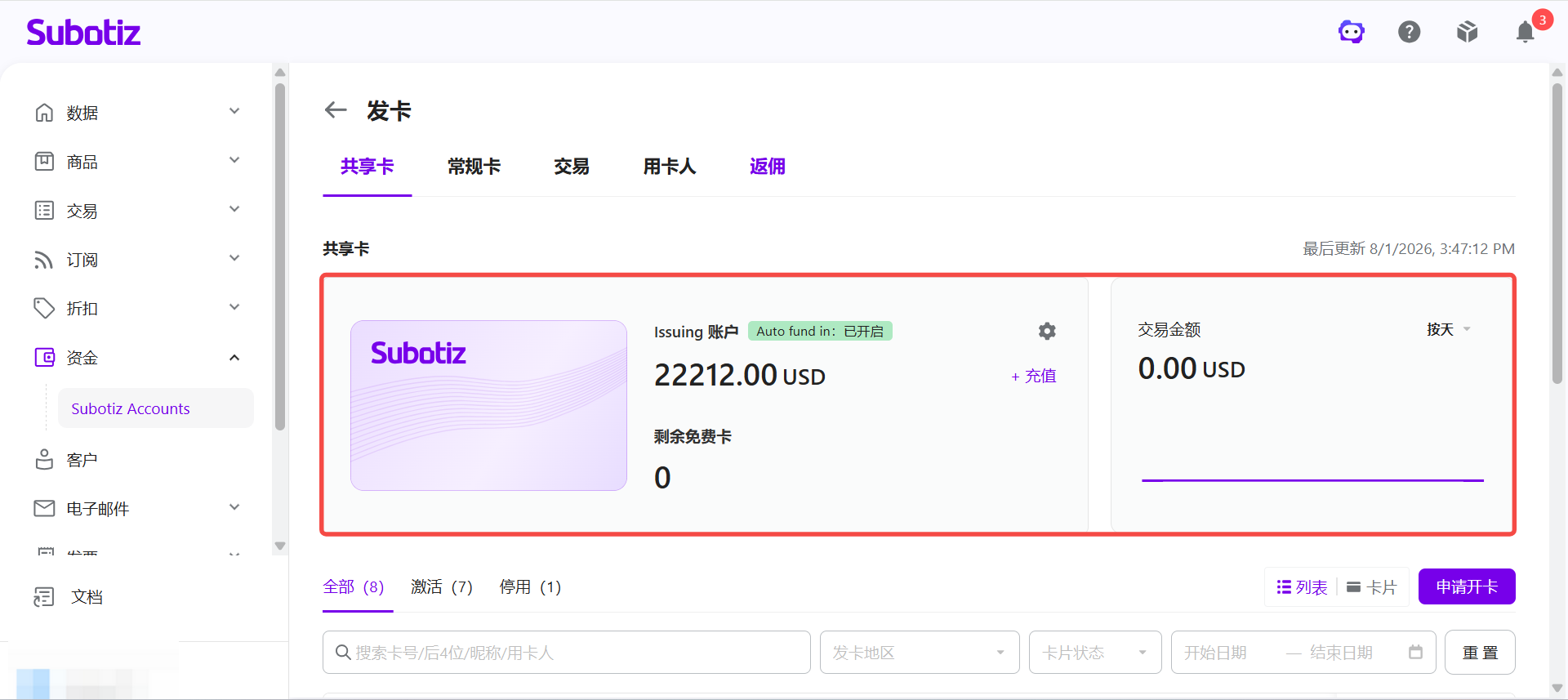The height and width of the screenshot is (700, 1568).
Task: Open the 按天 period dropdown
Action: pos(1448,329)
